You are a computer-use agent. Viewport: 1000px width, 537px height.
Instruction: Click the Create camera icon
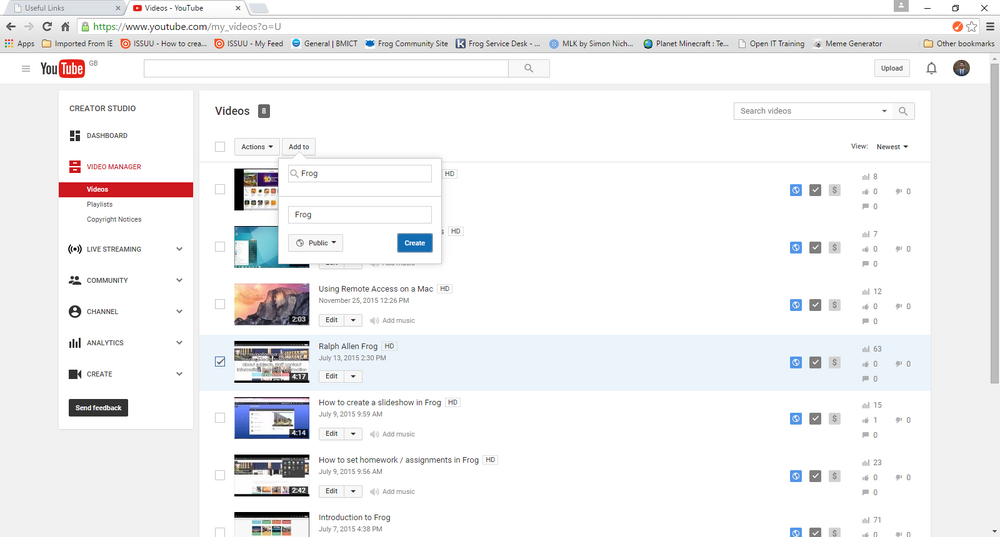click(75, 374)
